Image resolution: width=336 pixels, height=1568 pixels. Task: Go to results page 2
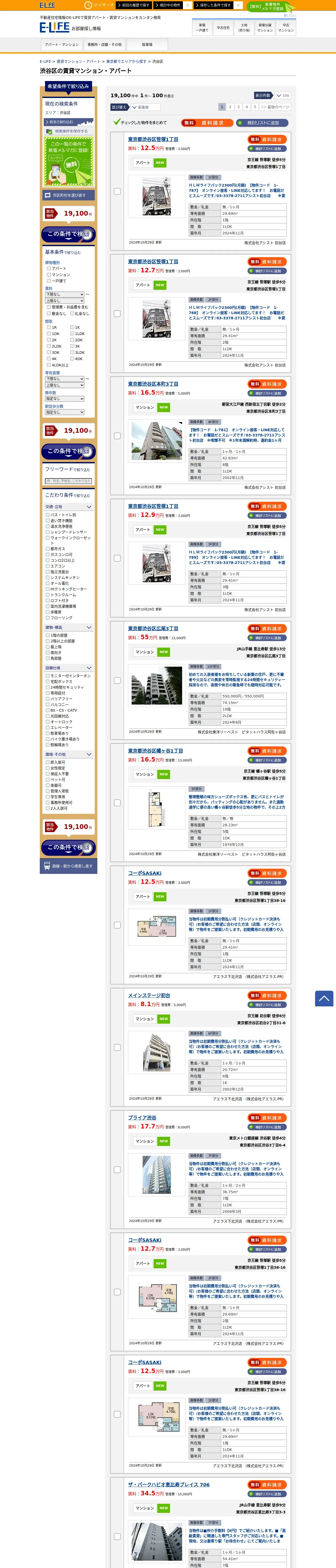pos(230,107)
